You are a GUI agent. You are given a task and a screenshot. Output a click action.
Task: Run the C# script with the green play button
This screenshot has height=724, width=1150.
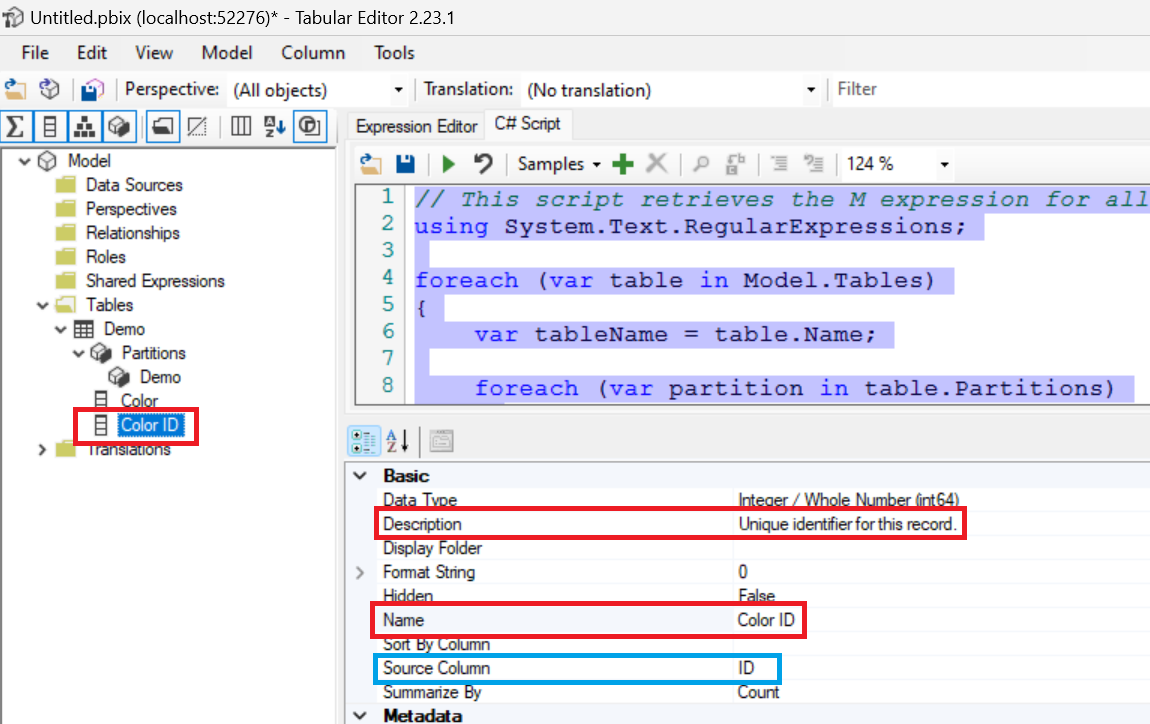pyautogui.click(x=448, y=164)
